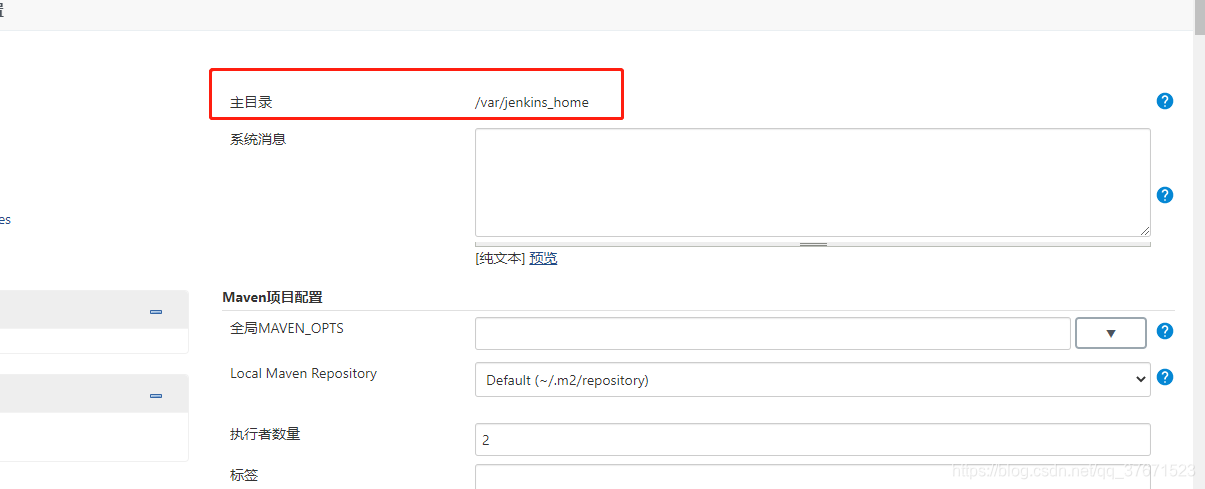Click the 预览 link below system message

point(543,258)
